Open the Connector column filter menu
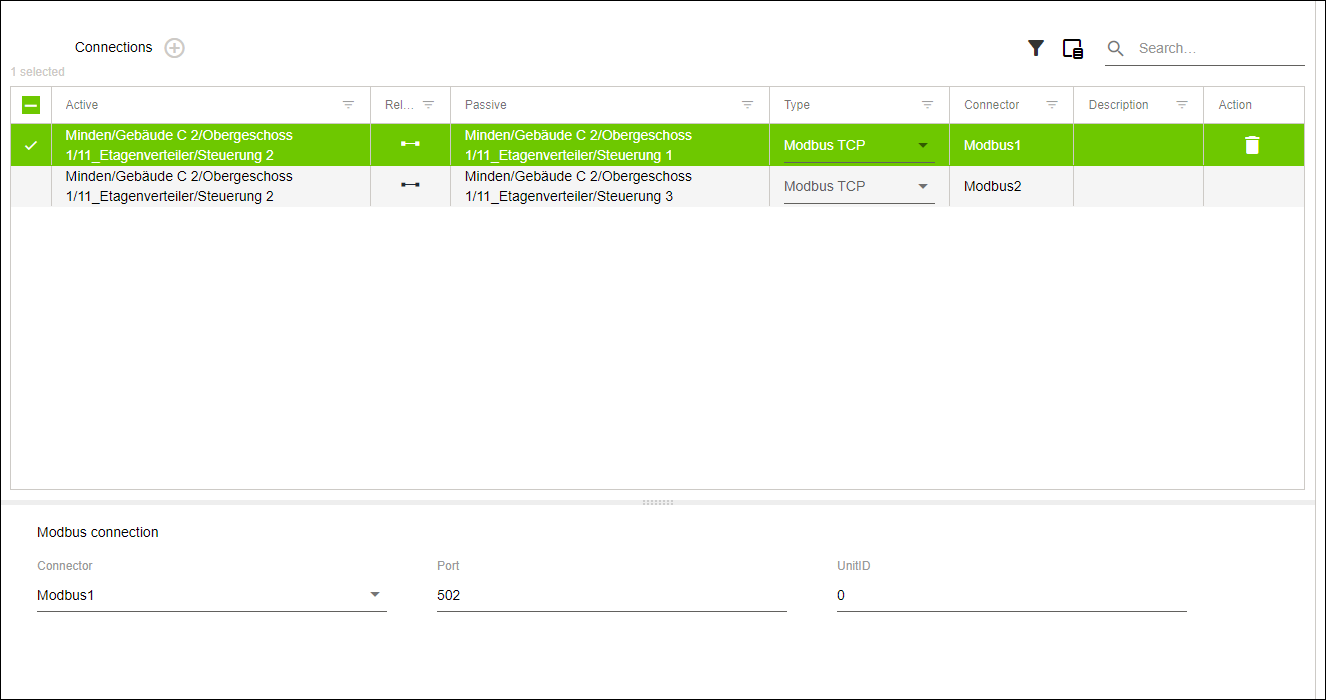Viewport: 1326px width, 700px height. coord(1052,105)
